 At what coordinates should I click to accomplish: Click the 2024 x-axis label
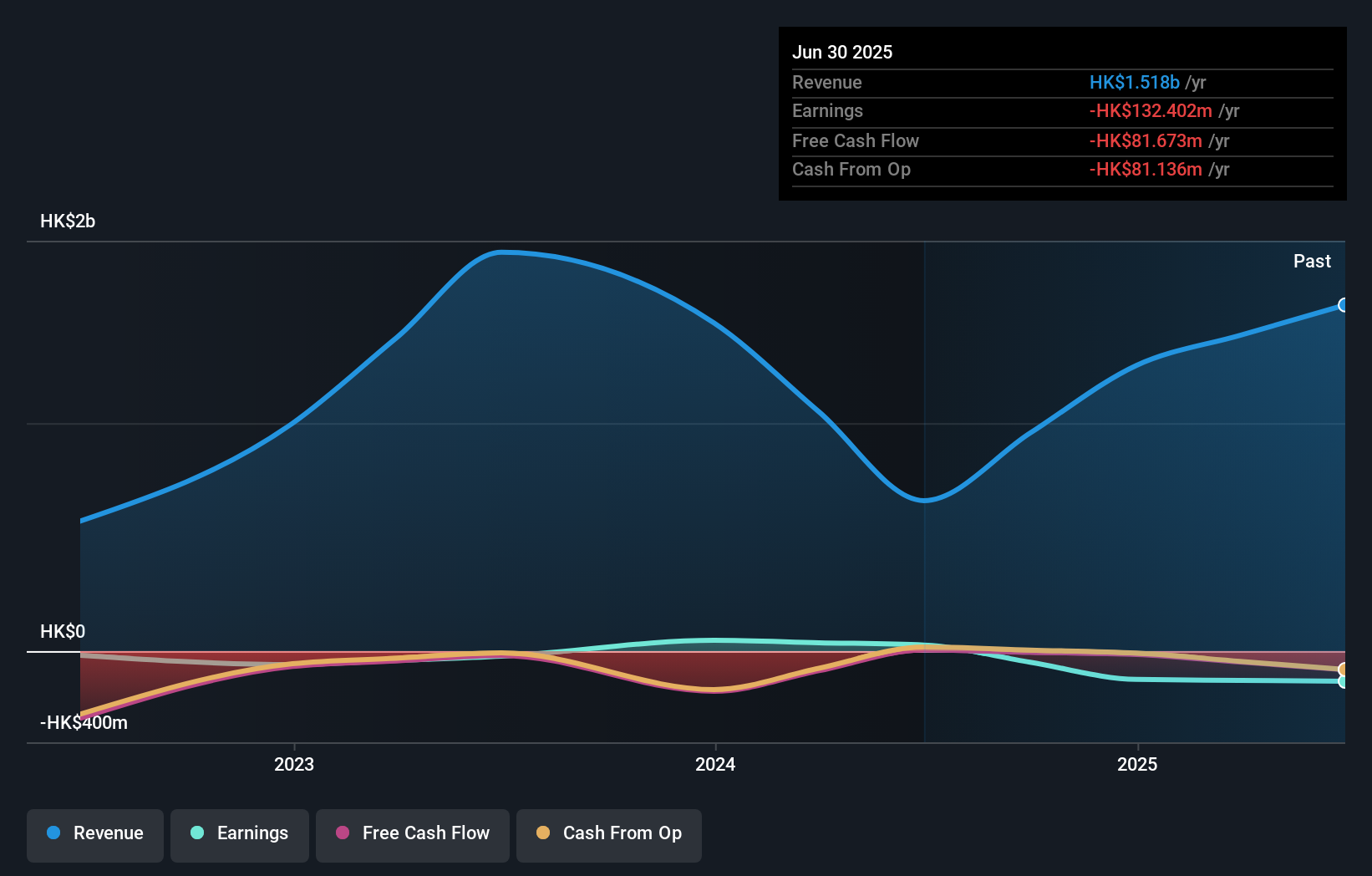click(x=715, y=764)
